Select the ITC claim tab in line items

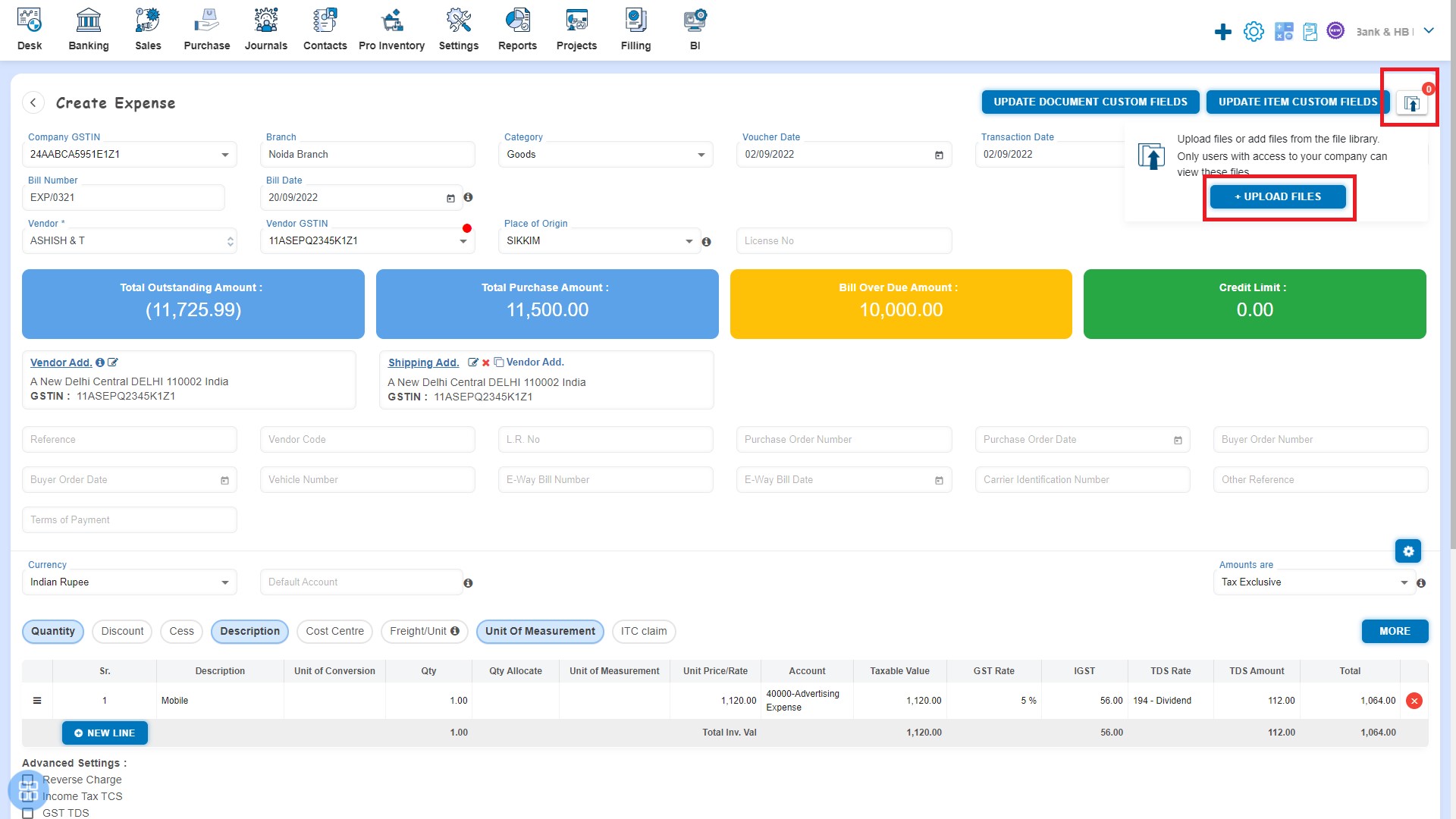click(x=642, y=631)
